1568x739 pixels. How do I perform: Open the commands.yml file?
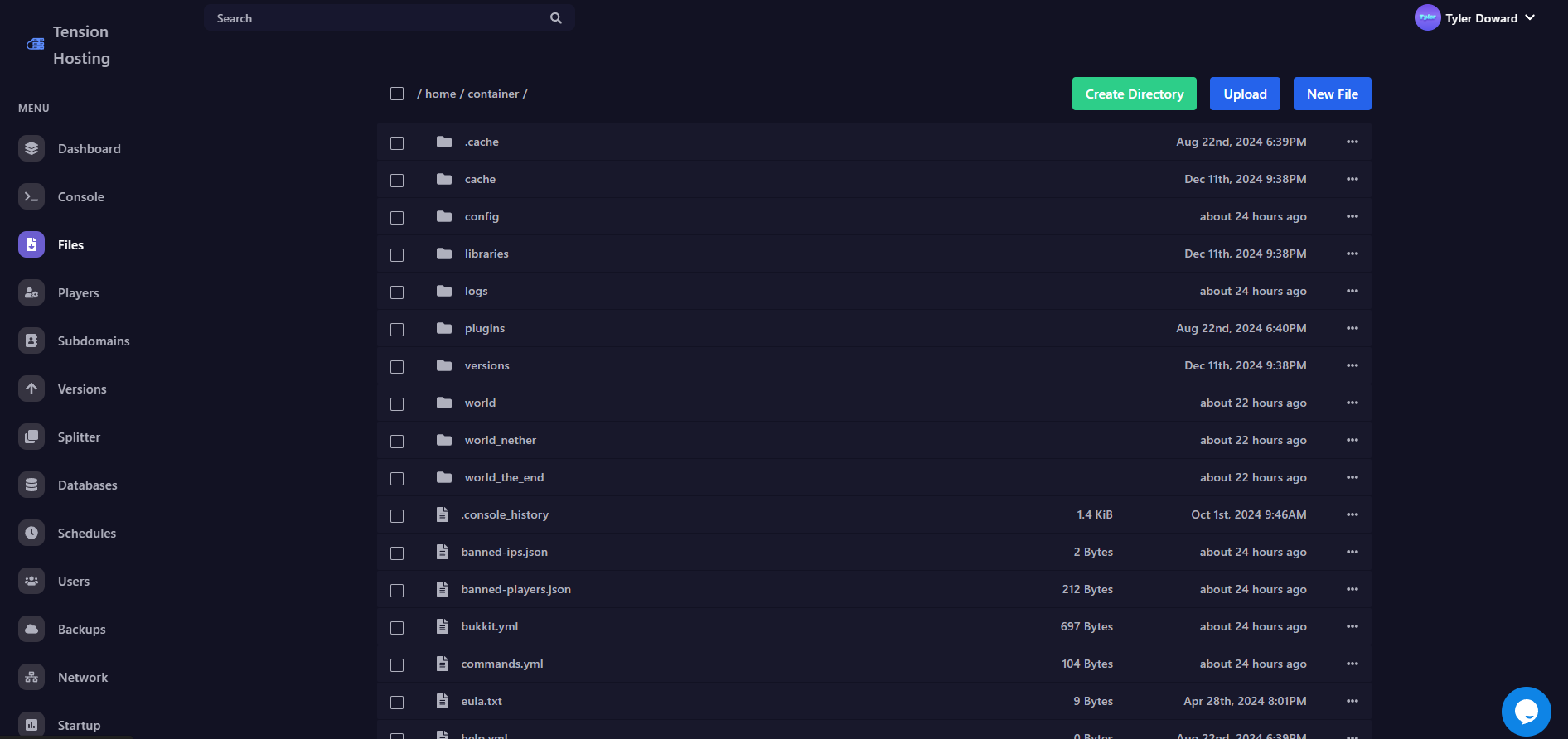click(502, 664)
